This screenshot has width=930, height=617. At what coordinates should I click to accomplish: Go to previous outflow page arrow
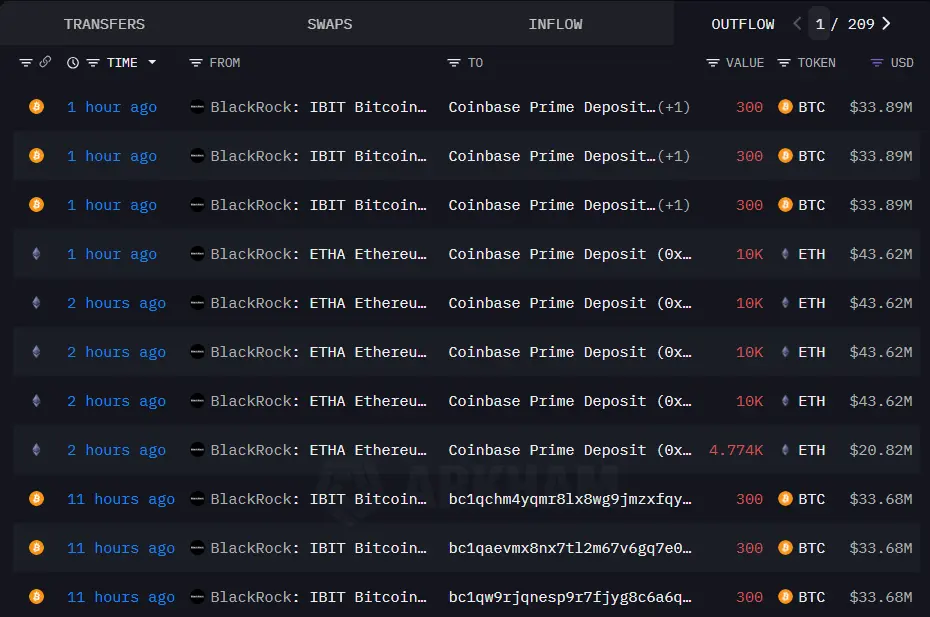[x=797, y=24]
